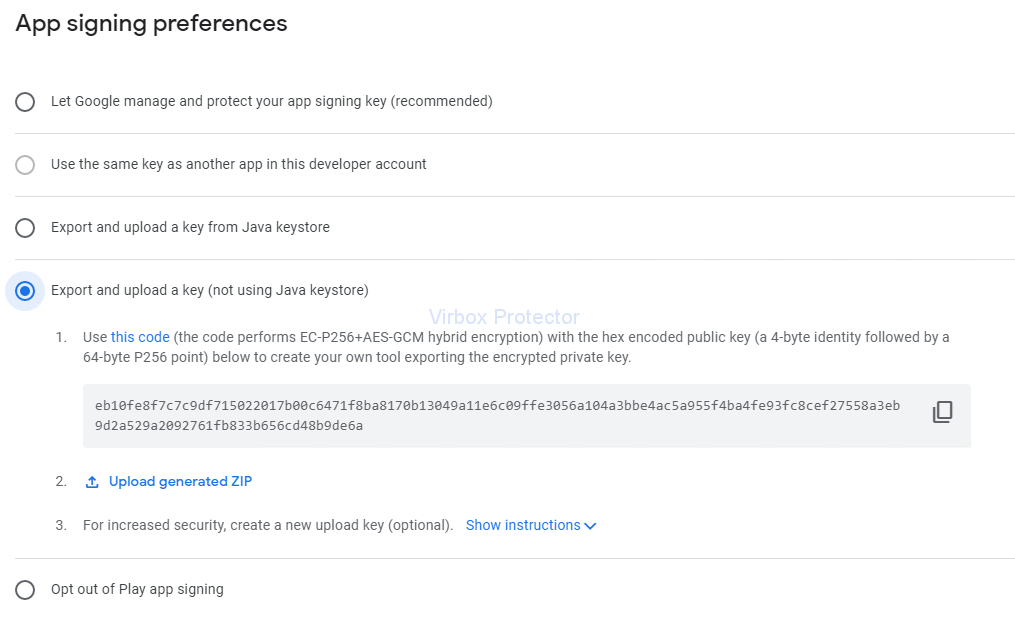This screenshot has width=1015, height=641.
Task: Click 'Export and upload a key (not using Java keystore)' label
Action: point(209,290)
